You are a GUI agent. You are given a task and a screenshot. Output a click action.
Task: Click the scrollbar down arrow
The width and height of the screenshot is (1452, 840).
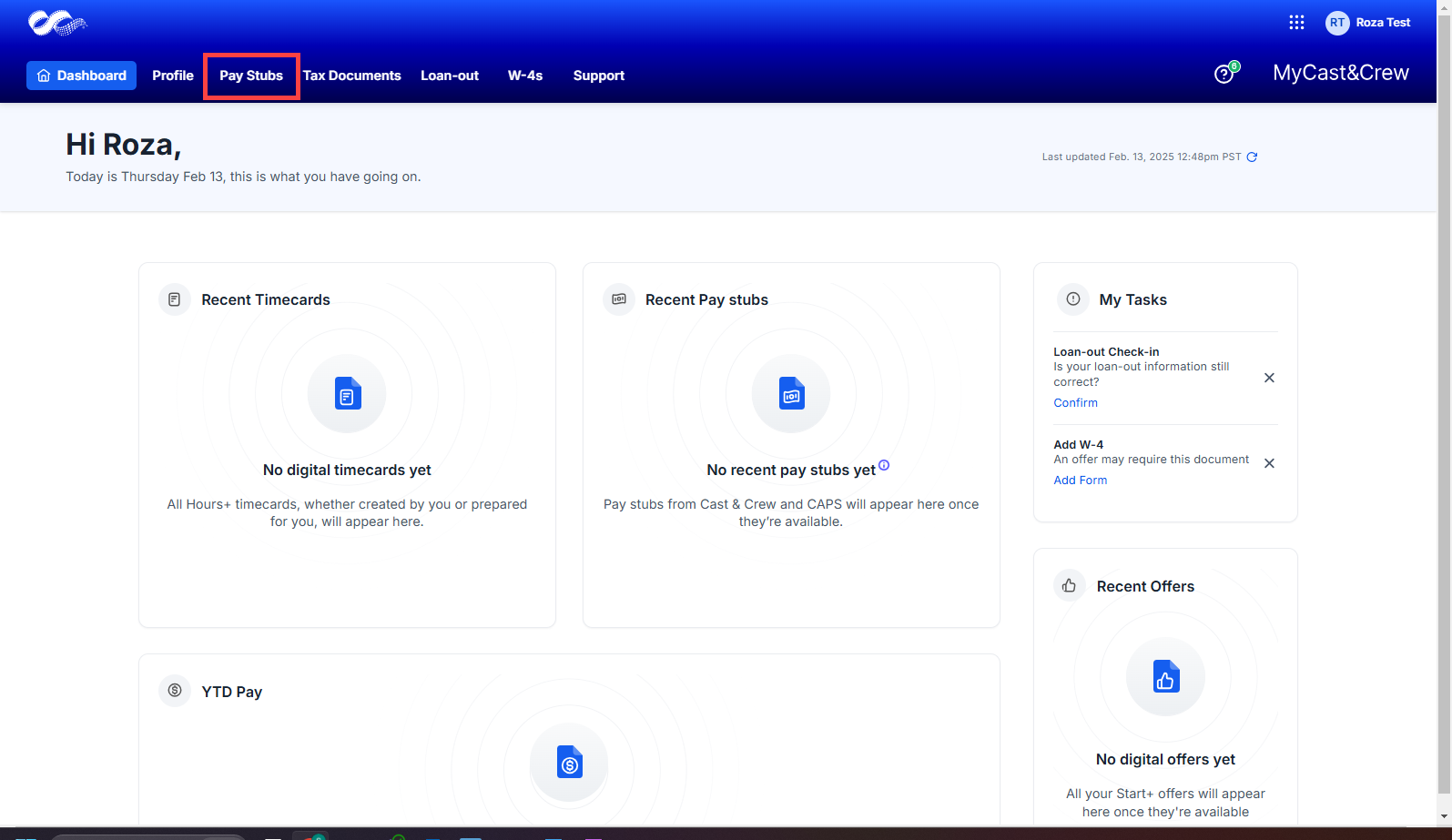click(1444, 818)
